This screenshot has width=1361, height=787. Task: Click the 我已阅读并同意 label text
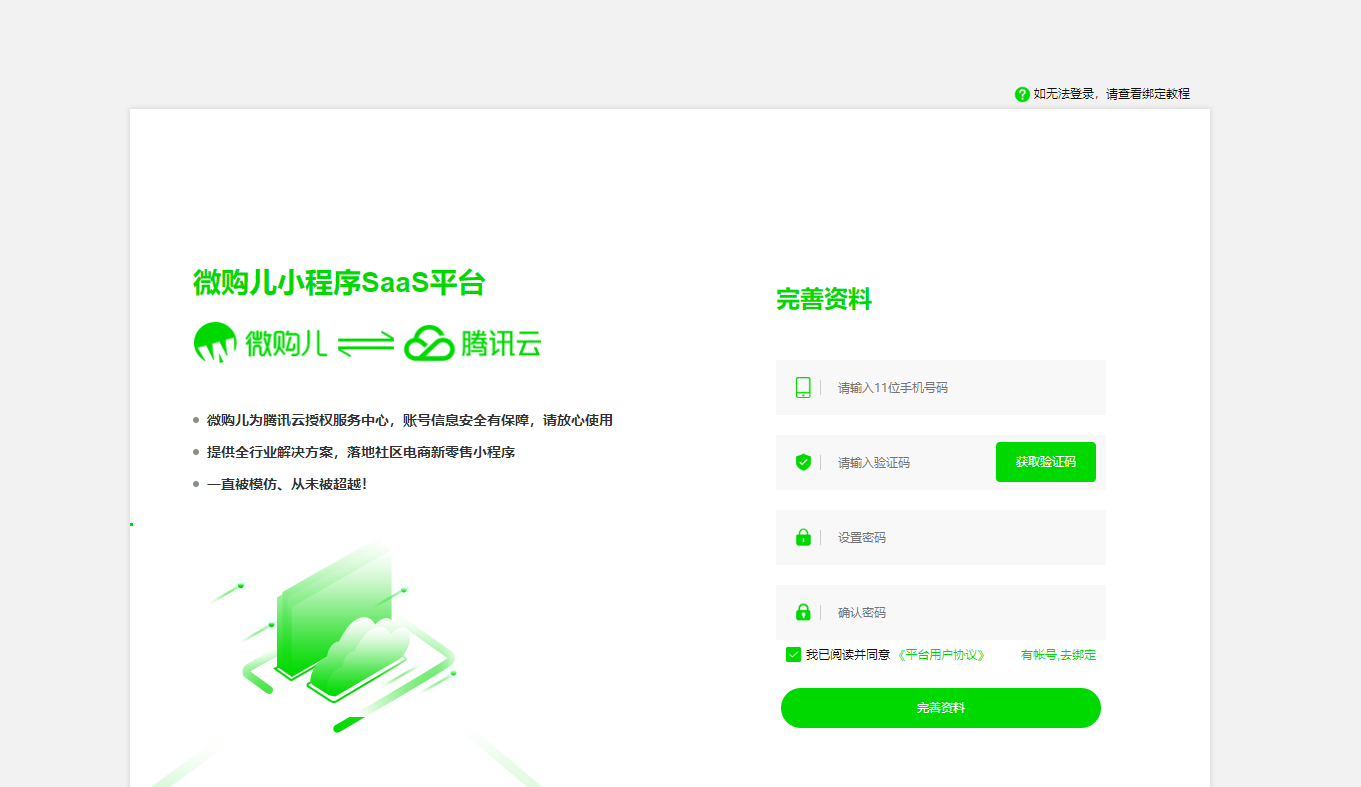pyautogui.click(x=848, y=655)
